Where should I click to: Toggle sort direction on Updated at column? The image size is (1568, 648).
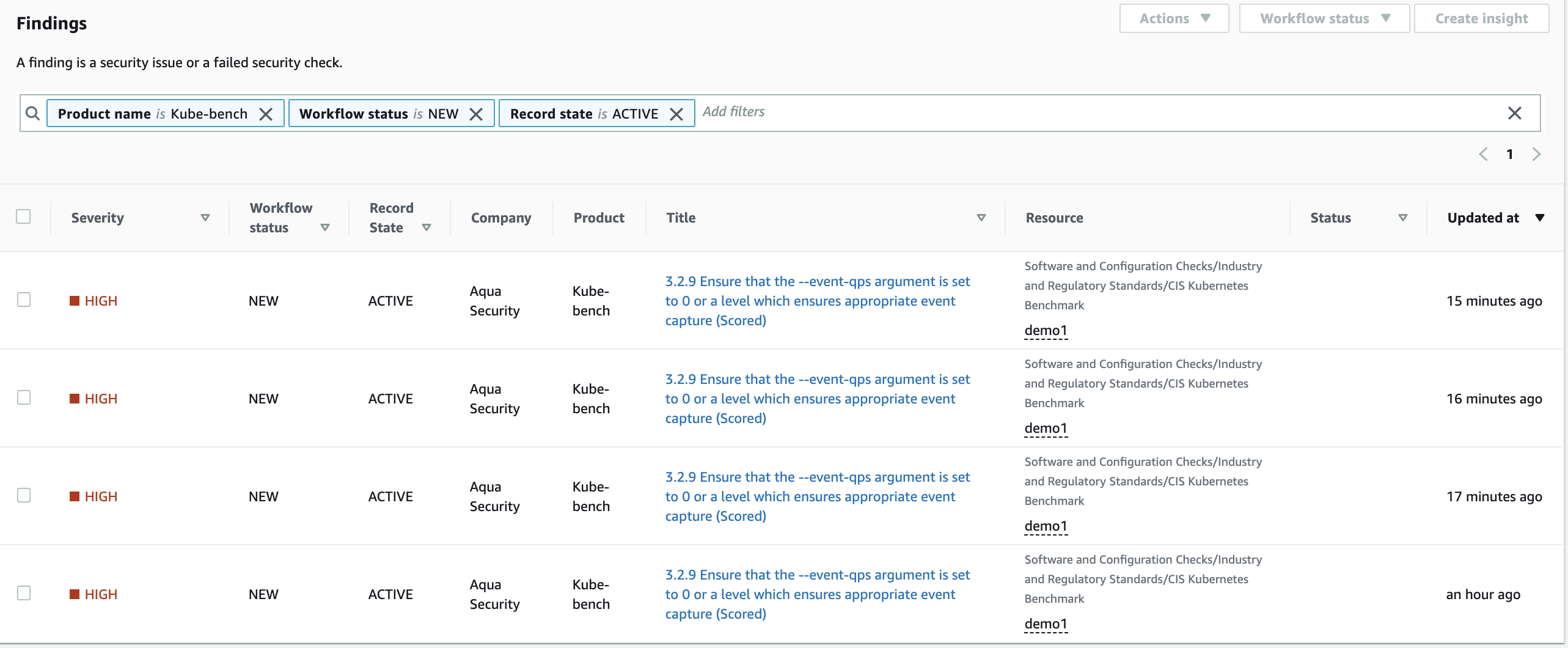tap(1541, 217)
